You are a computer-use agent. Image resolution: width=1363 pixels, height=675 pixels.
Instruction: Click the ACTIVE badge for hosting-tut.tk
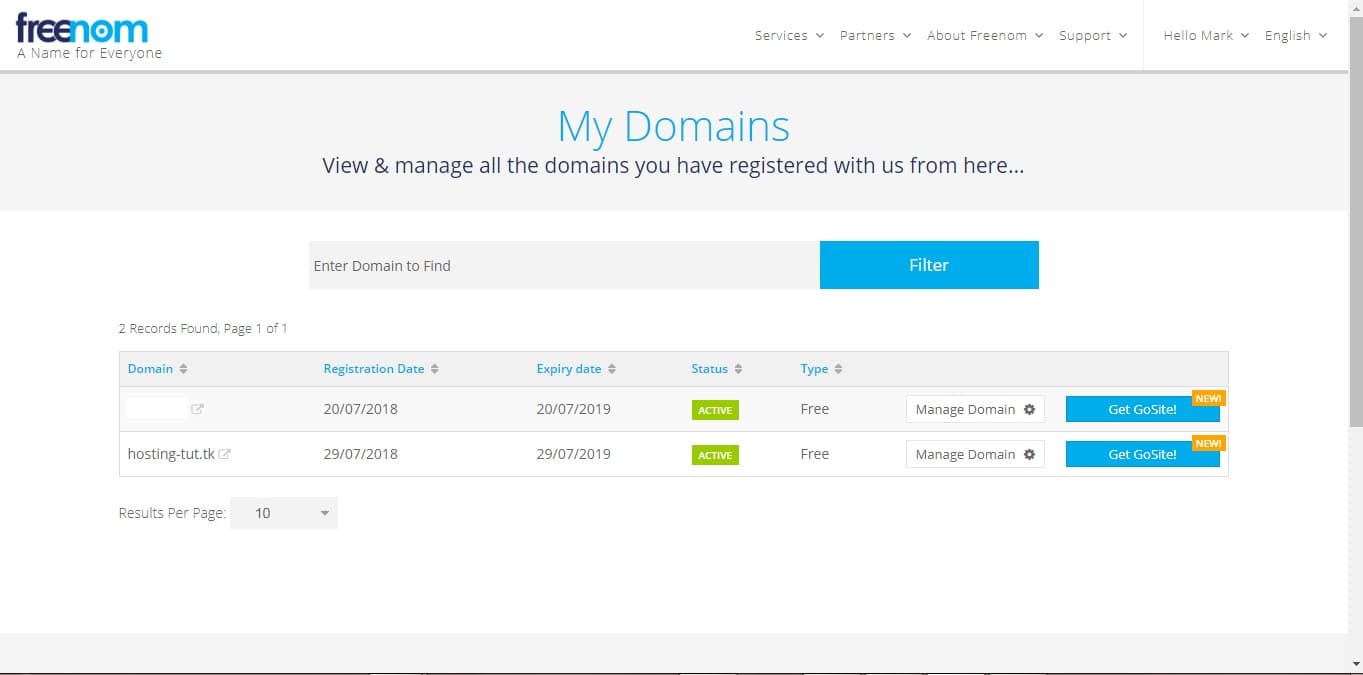715,455
